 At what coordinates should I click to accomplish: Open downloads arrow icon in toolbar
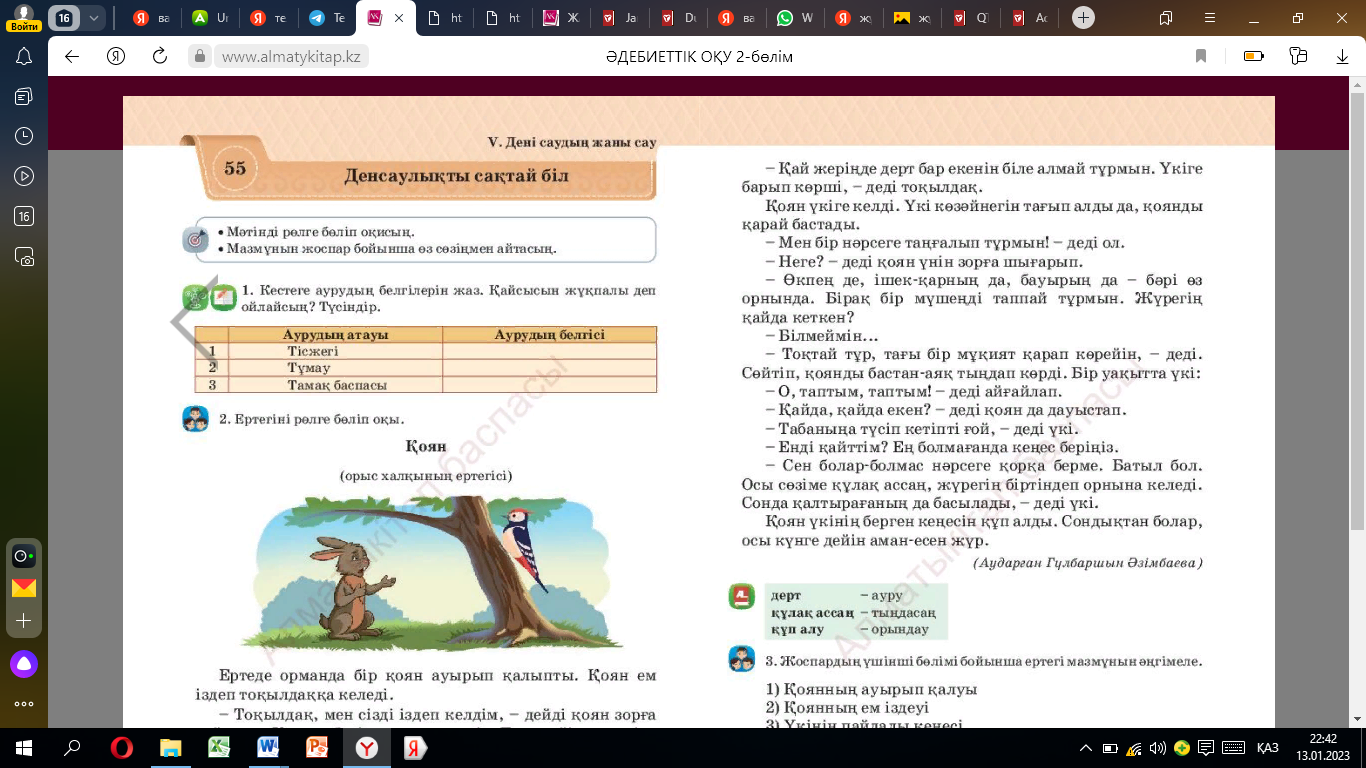pyautogui.click(x=1342, y=57)
